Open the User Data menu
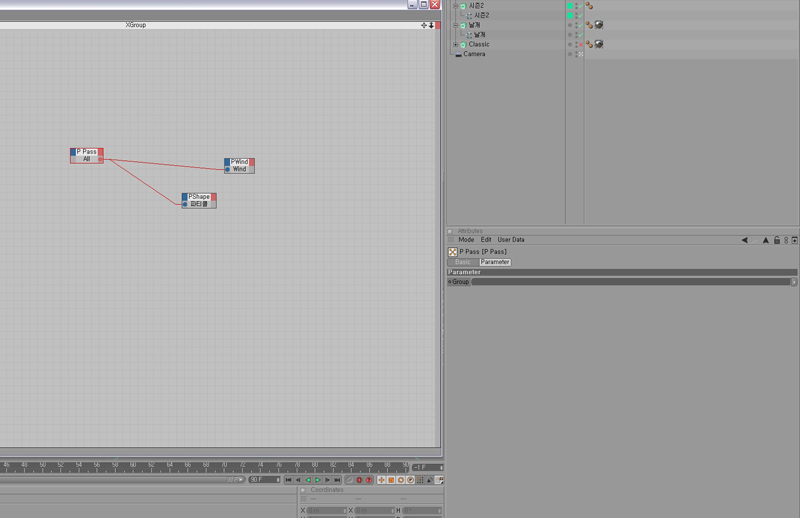The width and height of the screenshot is (800, 518). pos(511,240)
